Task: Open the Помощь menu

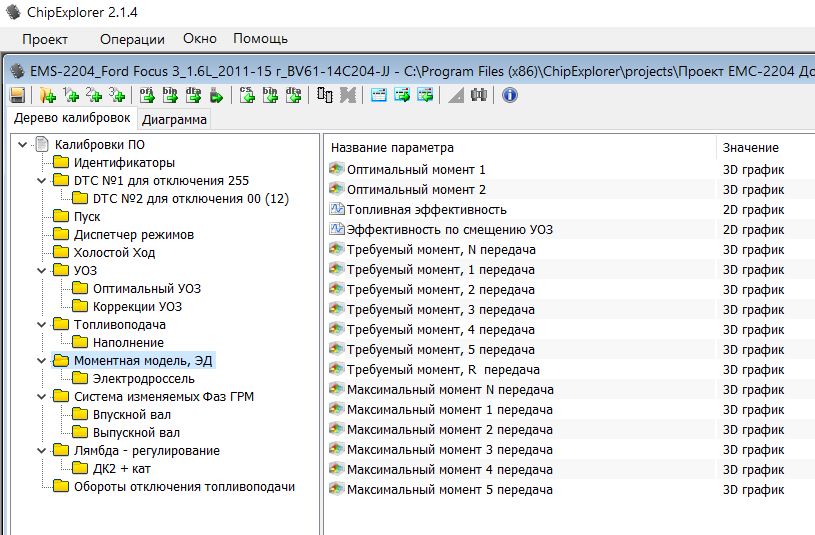Action: (x=260, y=39)
